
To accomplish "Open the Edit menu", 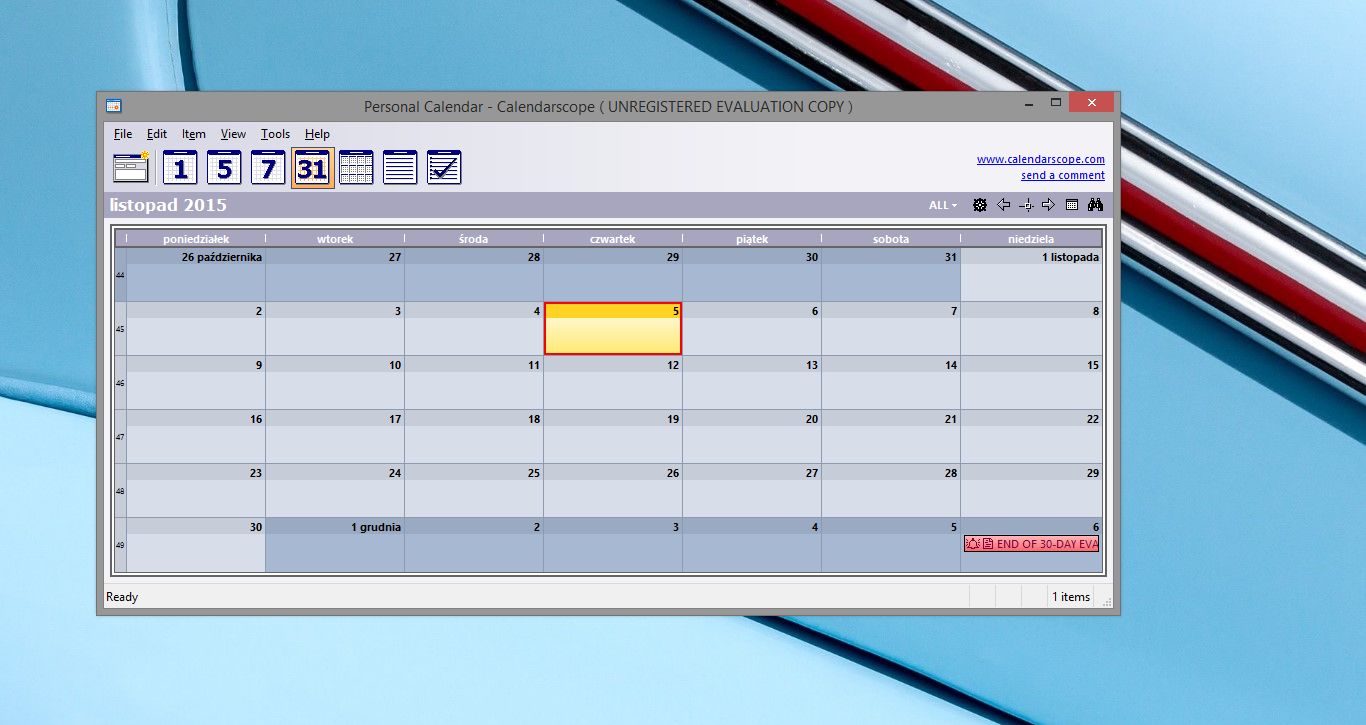I will (157, 134).
